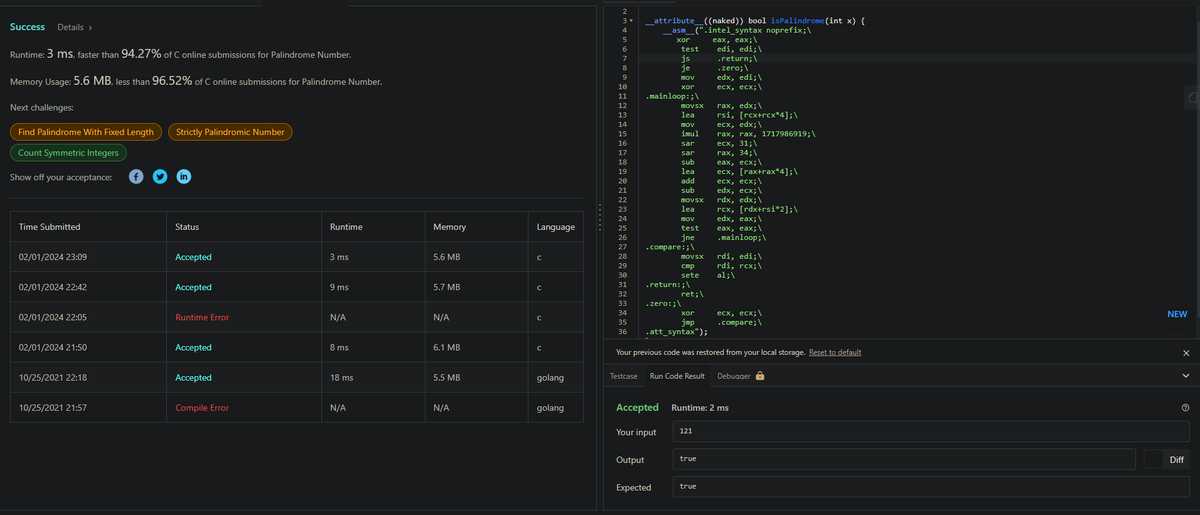Click the Reset to default link
This screenshot has height=515, width=1200.
tap(835, 353)
